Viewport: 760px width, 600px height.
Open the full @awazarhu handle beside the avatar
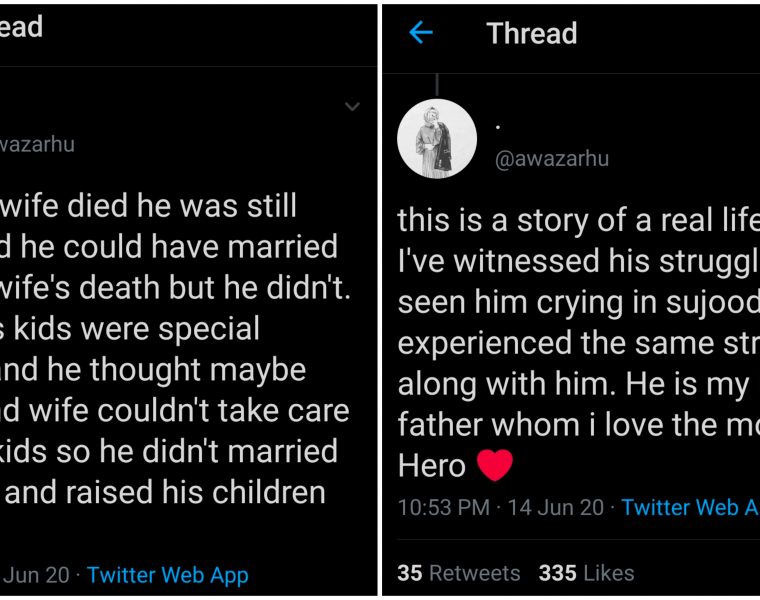click(x=552, y=159)
